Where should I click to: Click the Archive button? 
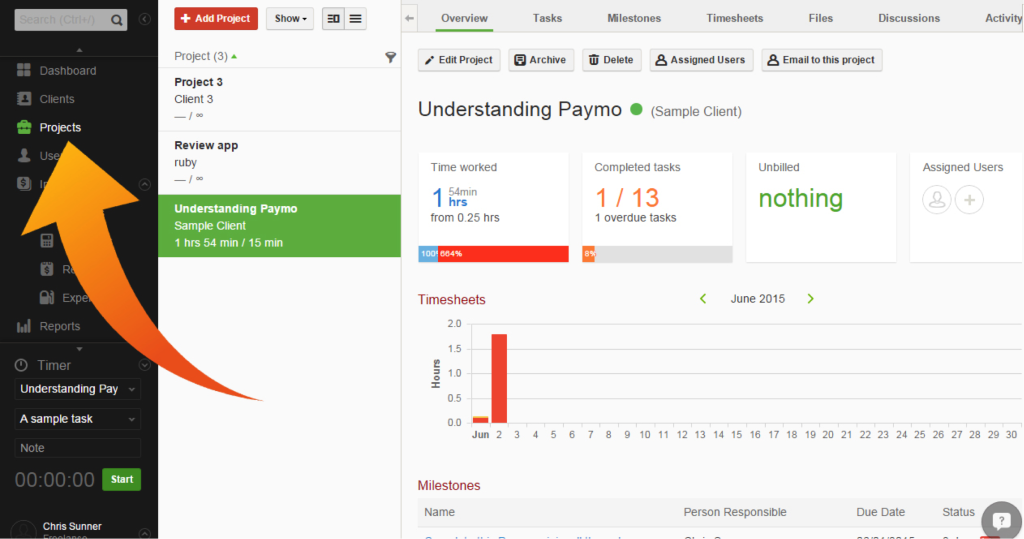(x=541, y=60)
